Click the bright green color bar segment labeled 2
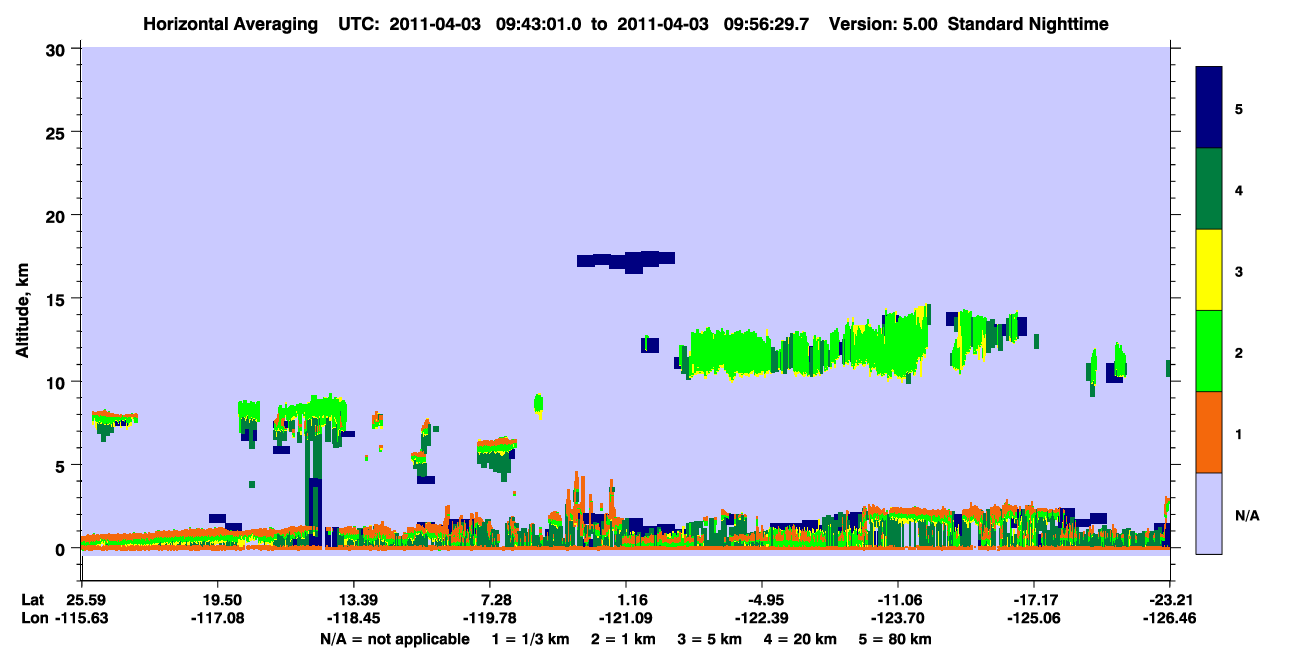The image size is (1300, 667). (1209, 351)
